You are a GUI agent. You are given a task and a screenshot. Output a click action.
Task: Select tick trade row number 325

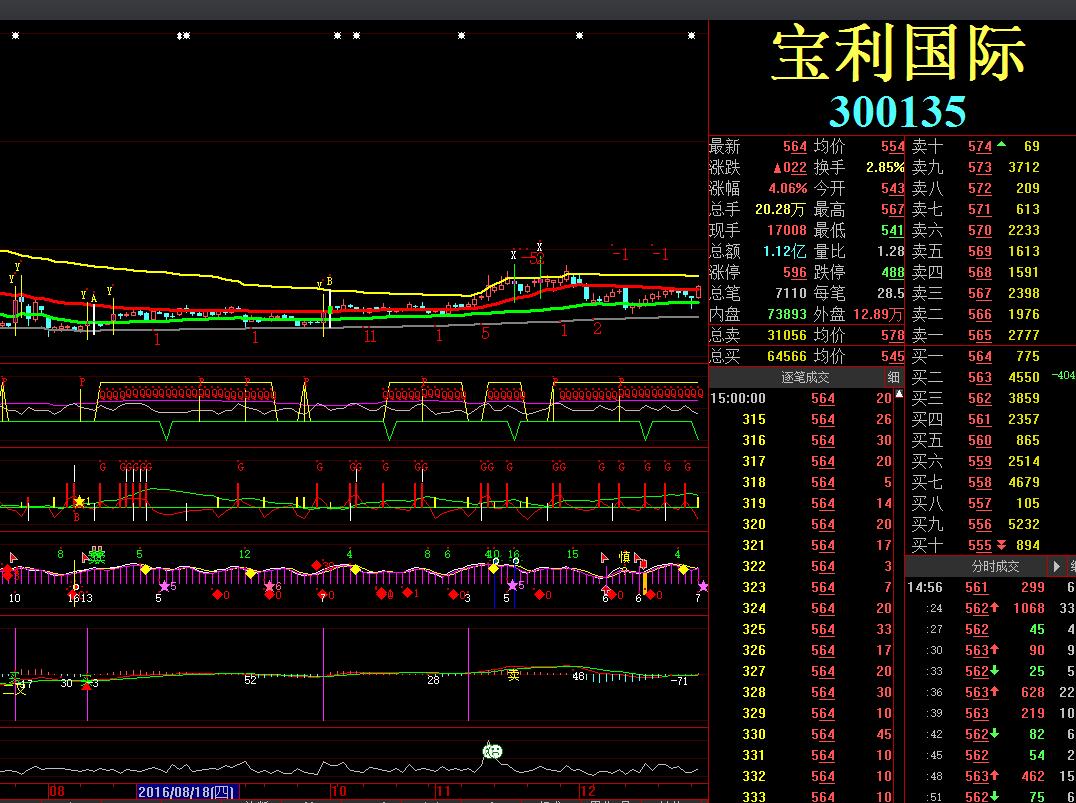(802, 629)
